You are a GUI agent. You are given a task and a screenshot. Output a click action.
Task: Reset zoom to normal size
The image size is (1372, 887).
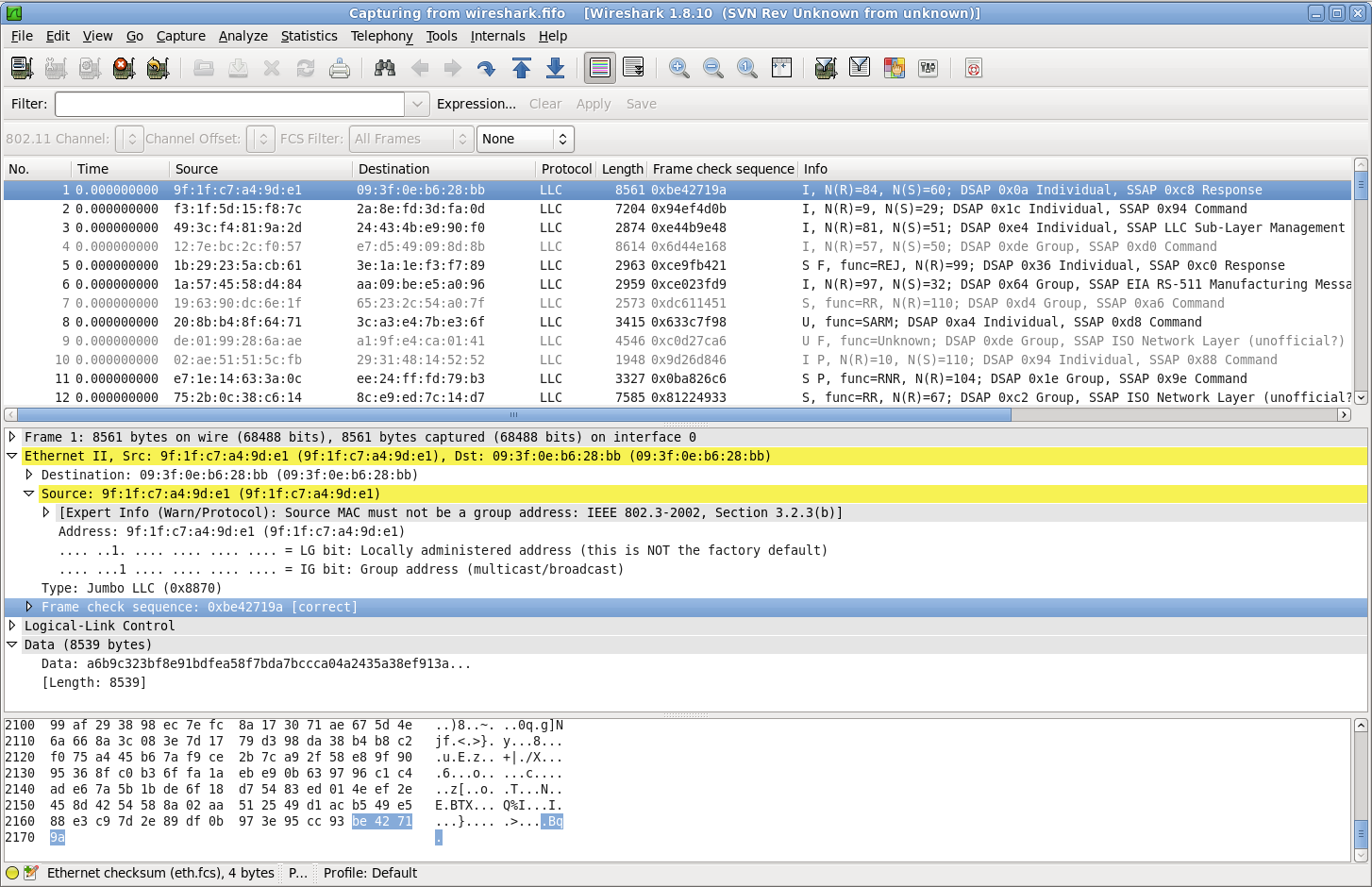click(x=747, y=68)
